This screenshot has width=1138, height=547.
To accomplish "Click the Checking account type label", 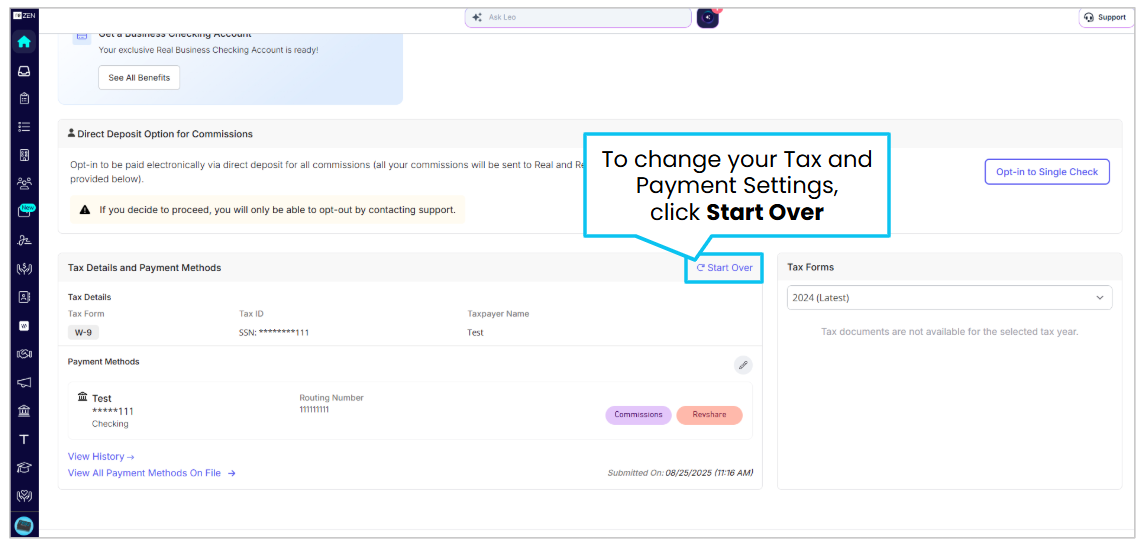I will (110, 424).
